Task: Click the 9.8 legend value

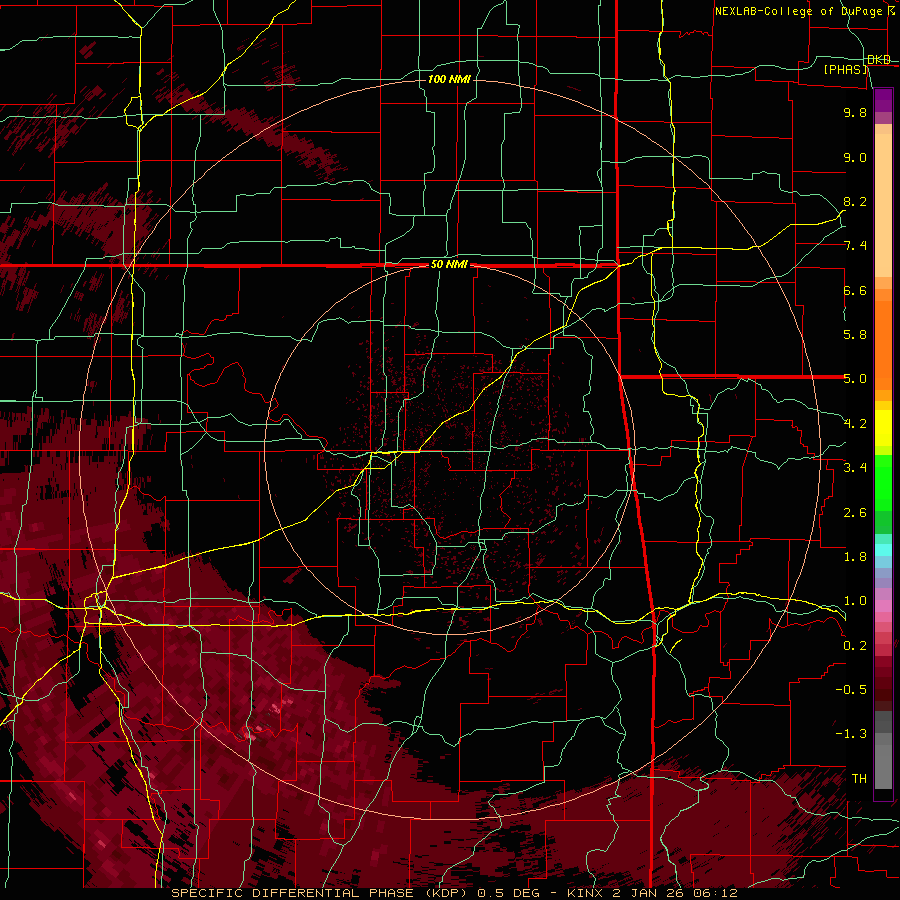Action: (x=855, y=112)
